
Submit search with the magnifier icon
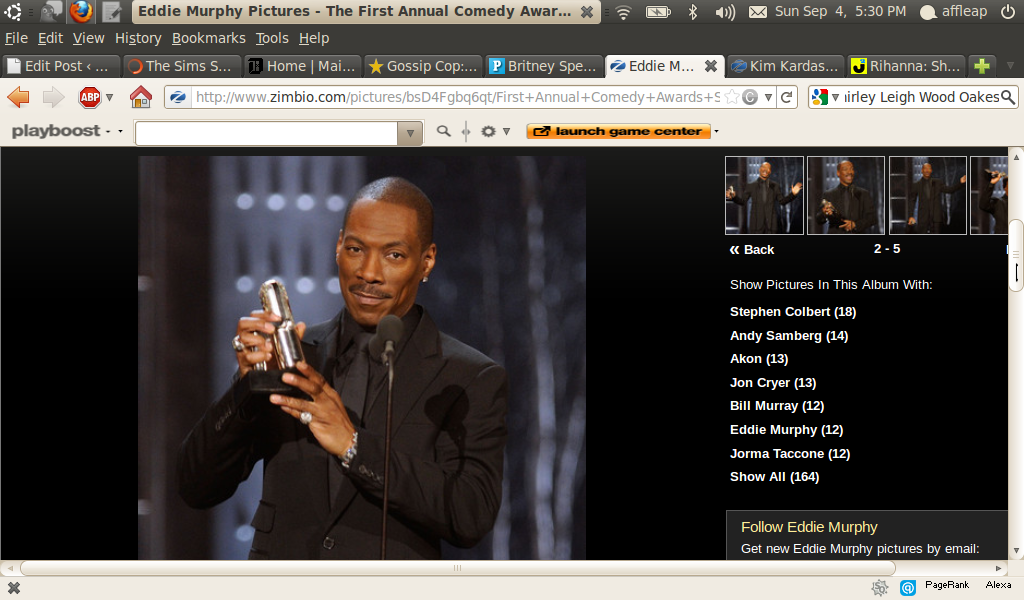tap(1008, 97)
